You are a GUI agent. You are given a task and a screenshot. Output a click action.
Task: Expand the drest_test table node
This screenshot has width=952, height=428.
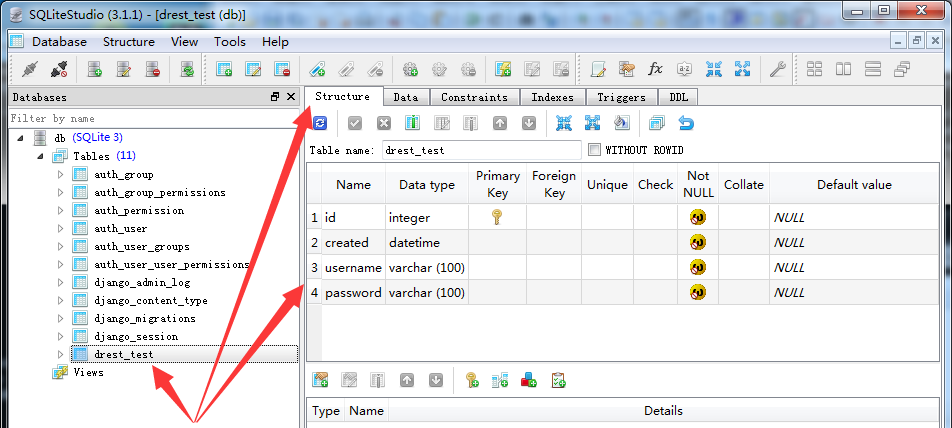tap(60, 354)
